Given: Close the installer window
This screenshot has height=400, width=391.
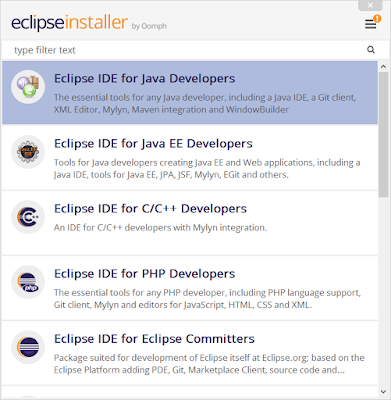Looking at the screenshot, I should point(370,5).
